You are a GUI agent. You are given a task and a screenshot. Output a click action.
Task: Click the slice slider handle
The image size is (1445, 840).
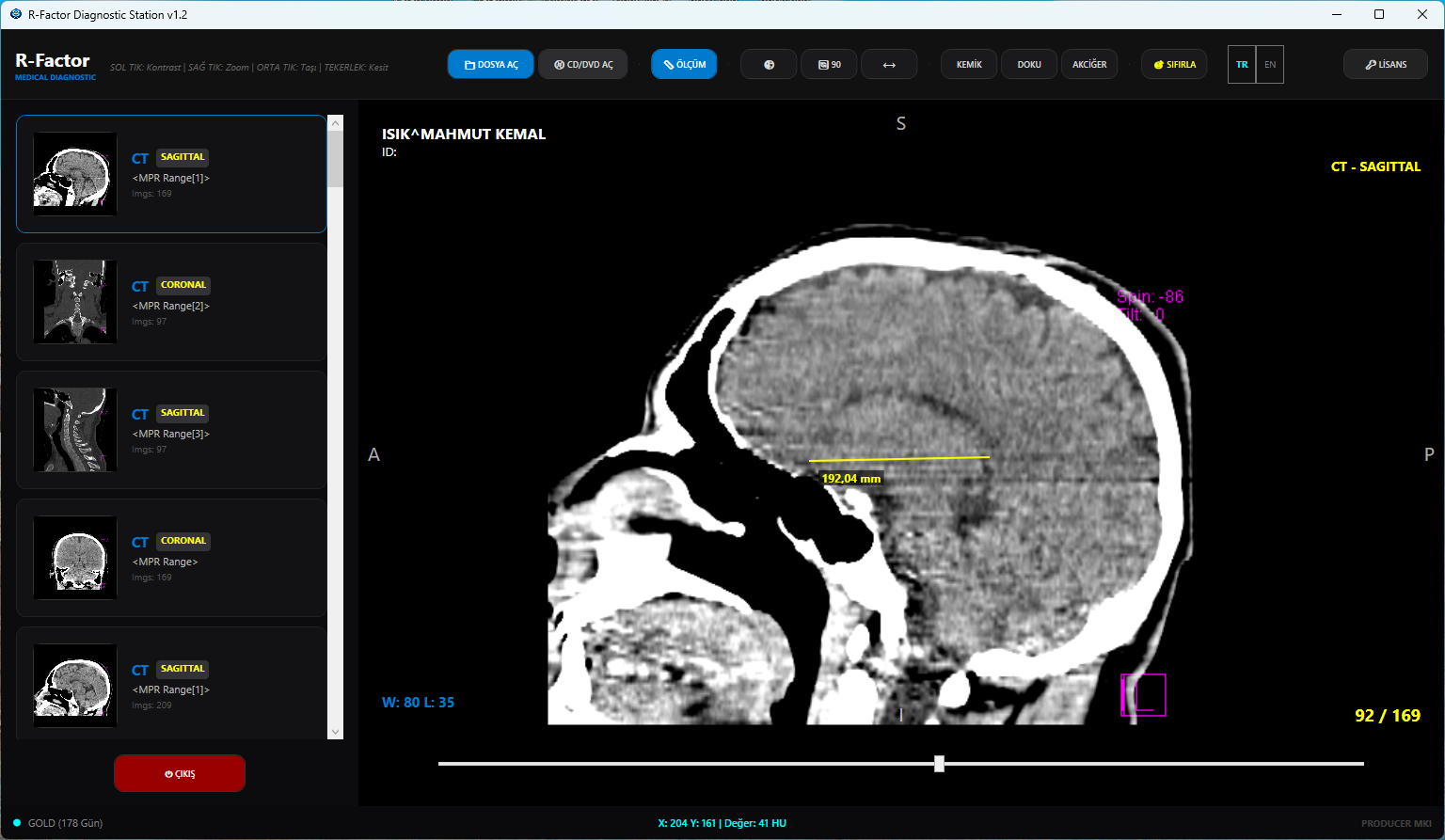pyautogui.click(x=939, y=764)
